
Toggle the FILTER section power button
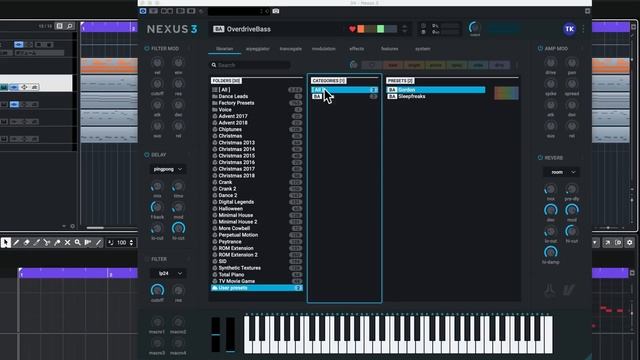click(147, 259)
